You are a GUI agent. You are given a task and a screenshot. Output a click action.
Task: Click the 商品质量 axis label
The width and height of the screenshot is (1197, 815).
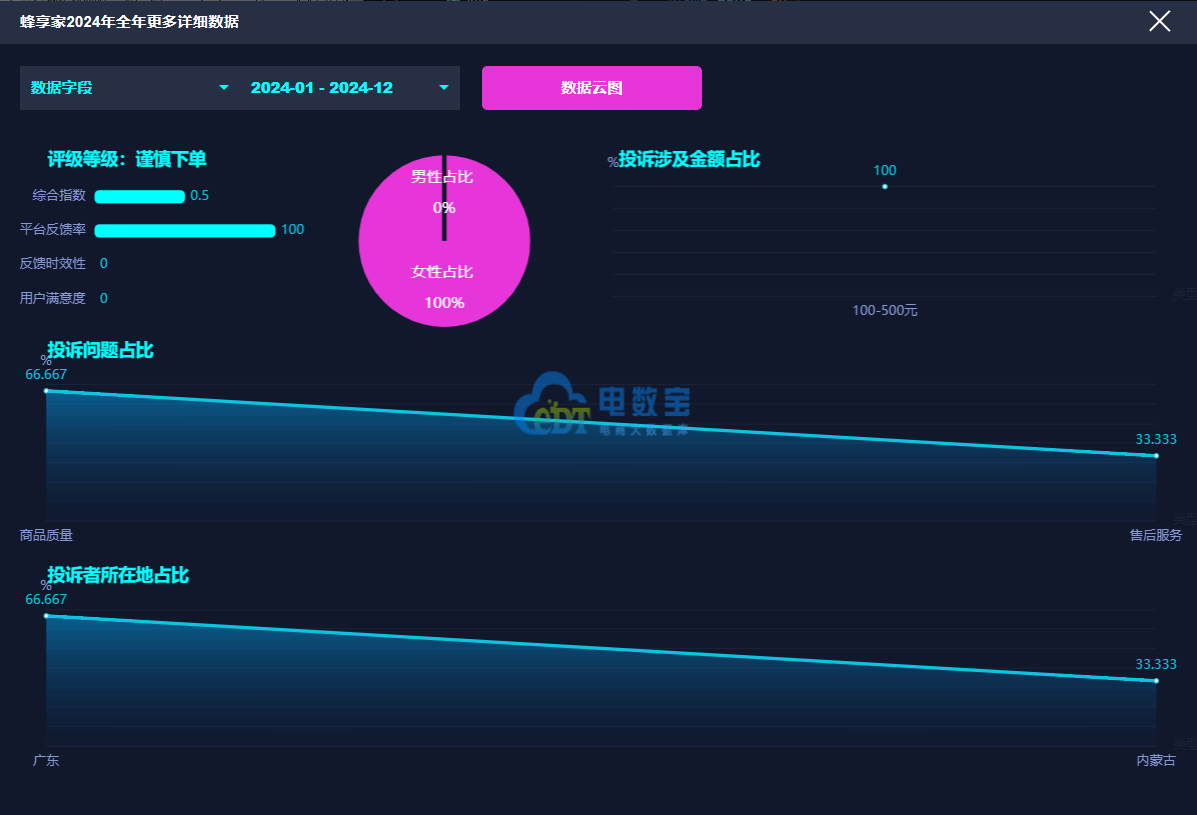click(46, 535)
